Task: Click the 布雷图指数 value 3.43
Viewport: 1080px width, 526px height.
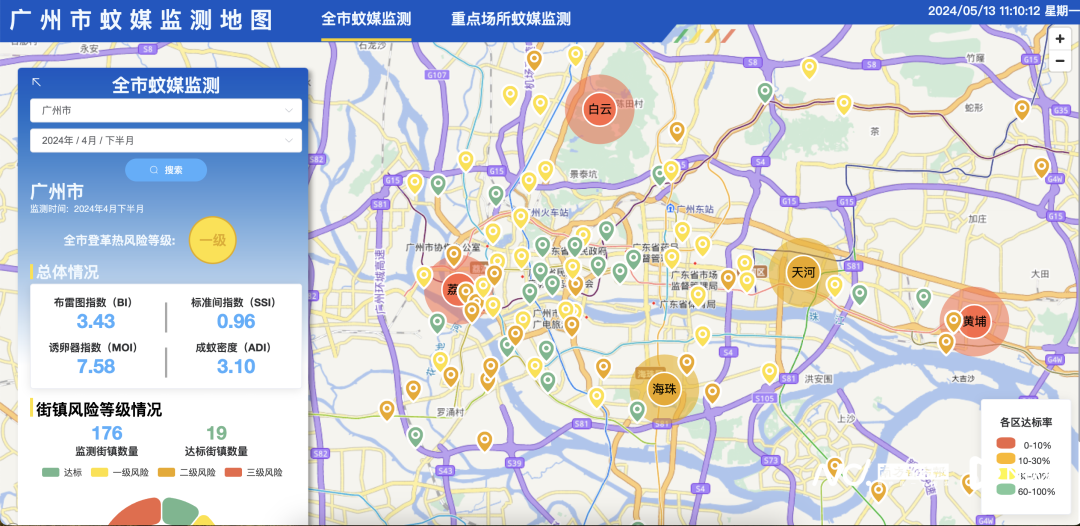Action: coord(96,321)
